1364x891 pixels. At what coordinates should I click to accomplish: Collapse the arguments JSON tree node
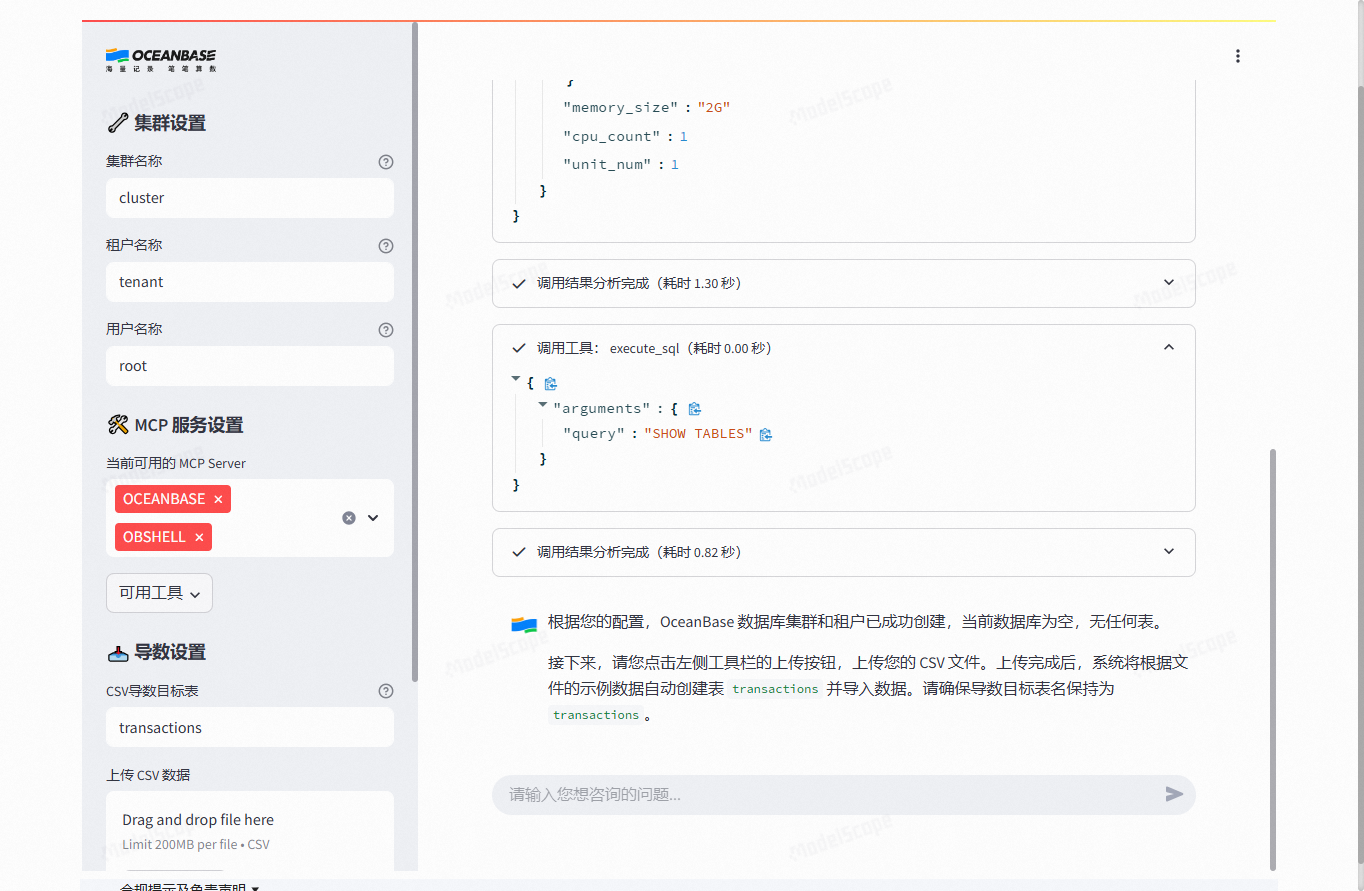pyautogui.click(x=541, y=407)
